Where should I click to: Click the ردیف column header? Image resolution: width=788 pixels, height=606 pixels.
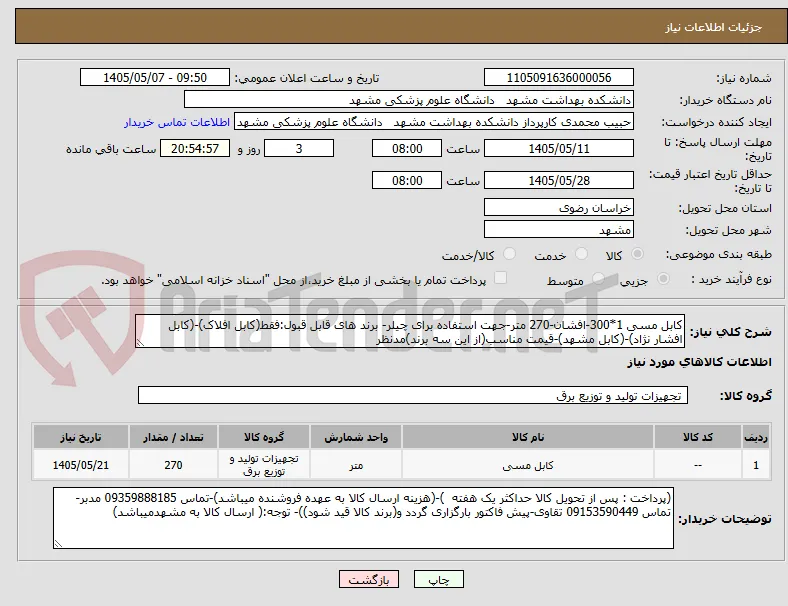(755, 437)
